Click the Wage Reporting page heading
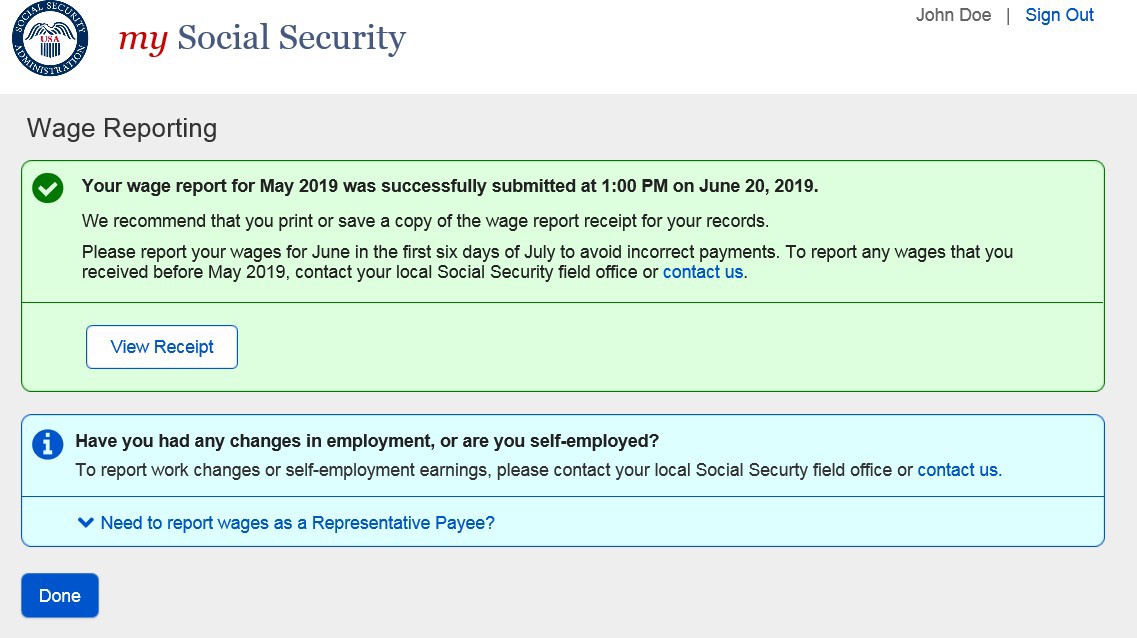 click(122, 128)
